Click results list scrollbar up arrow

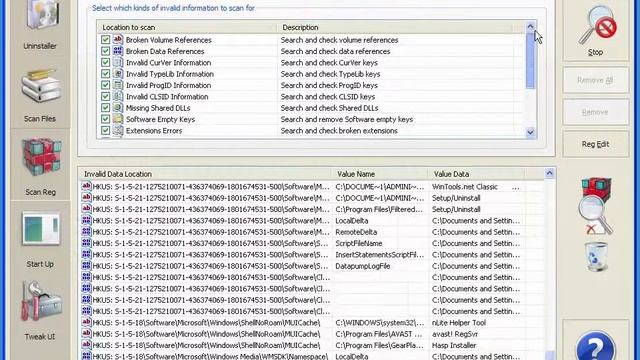coord(549,173)
